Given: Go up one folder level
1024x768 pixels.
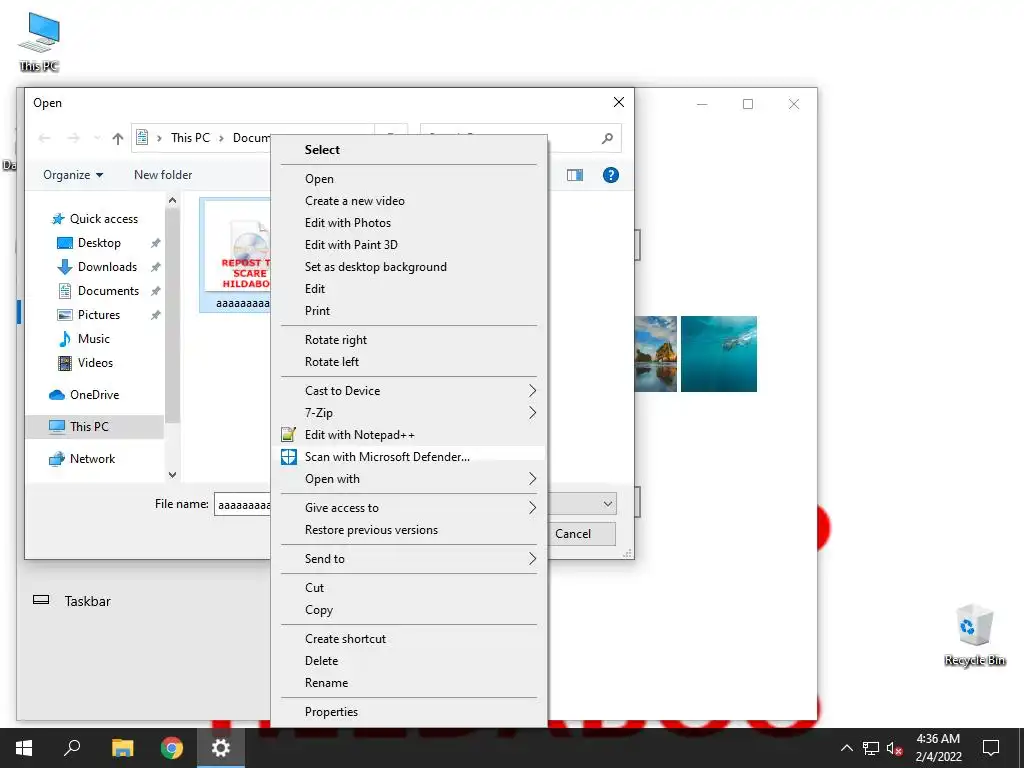Looking at the screenshot, I should pyautogui.click(x=118, y=138).
